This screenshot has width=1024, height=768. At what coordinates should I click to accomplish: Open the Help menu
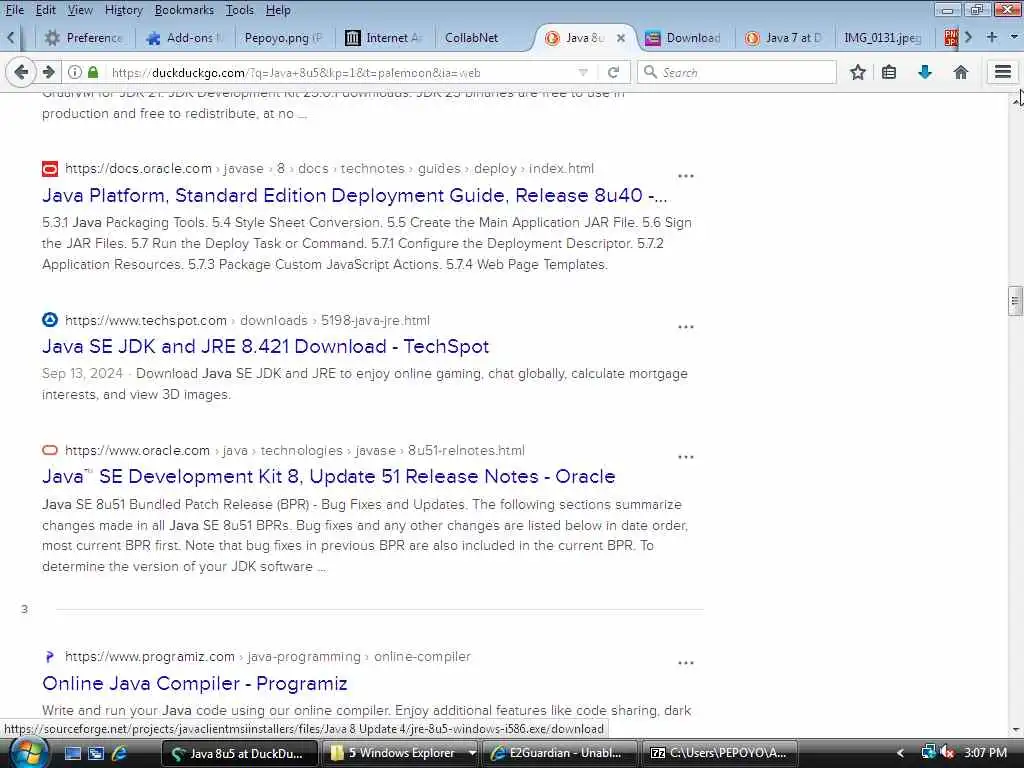point(278,10)
